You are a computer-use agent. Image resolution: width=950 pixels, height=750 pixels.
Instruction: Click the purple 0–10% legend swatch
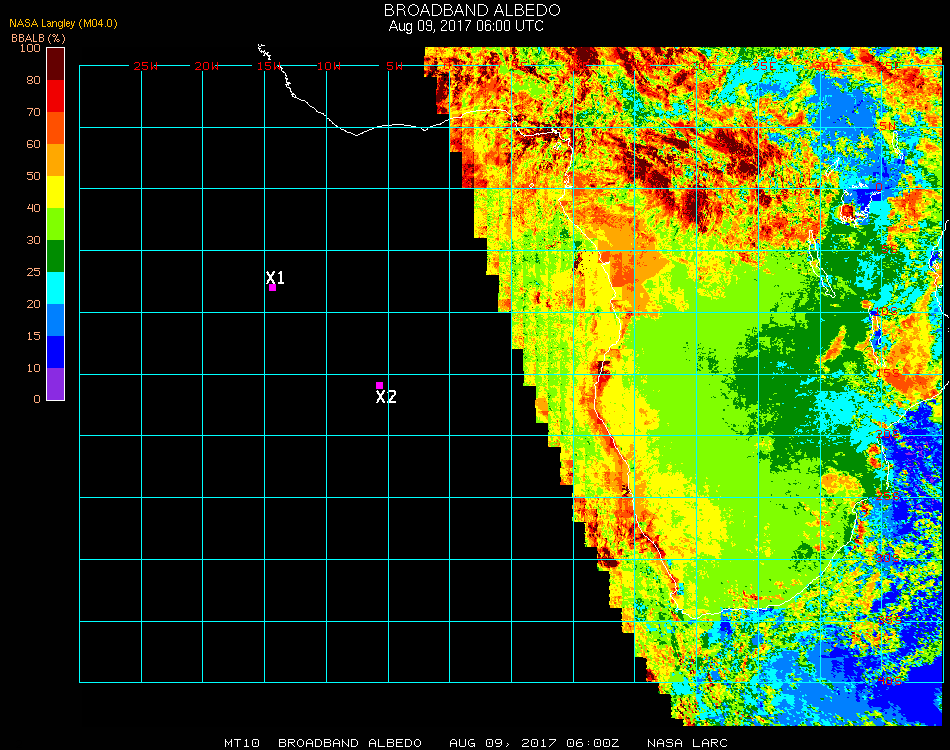point(56,384)
